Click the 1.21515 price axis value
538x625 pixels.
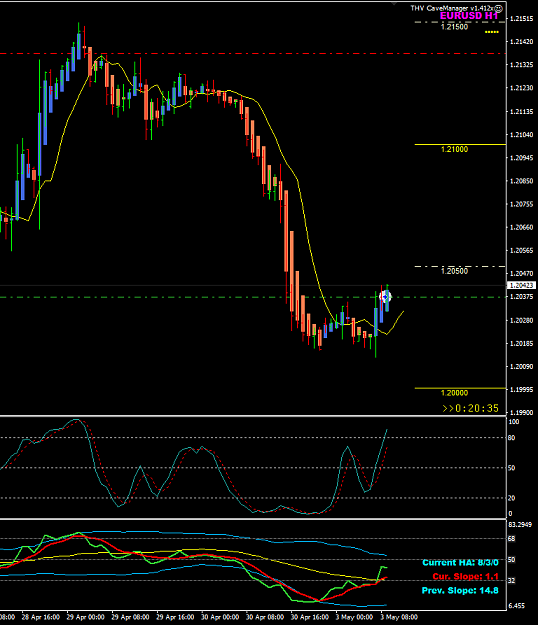(522, 19)
